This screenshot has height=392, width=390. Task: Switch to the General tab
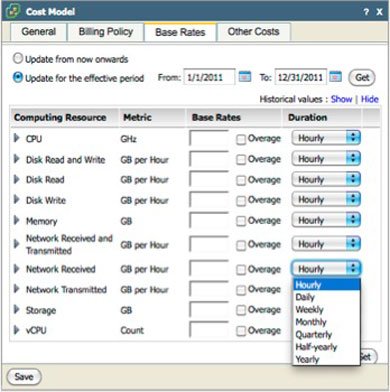tap(38, 32)
